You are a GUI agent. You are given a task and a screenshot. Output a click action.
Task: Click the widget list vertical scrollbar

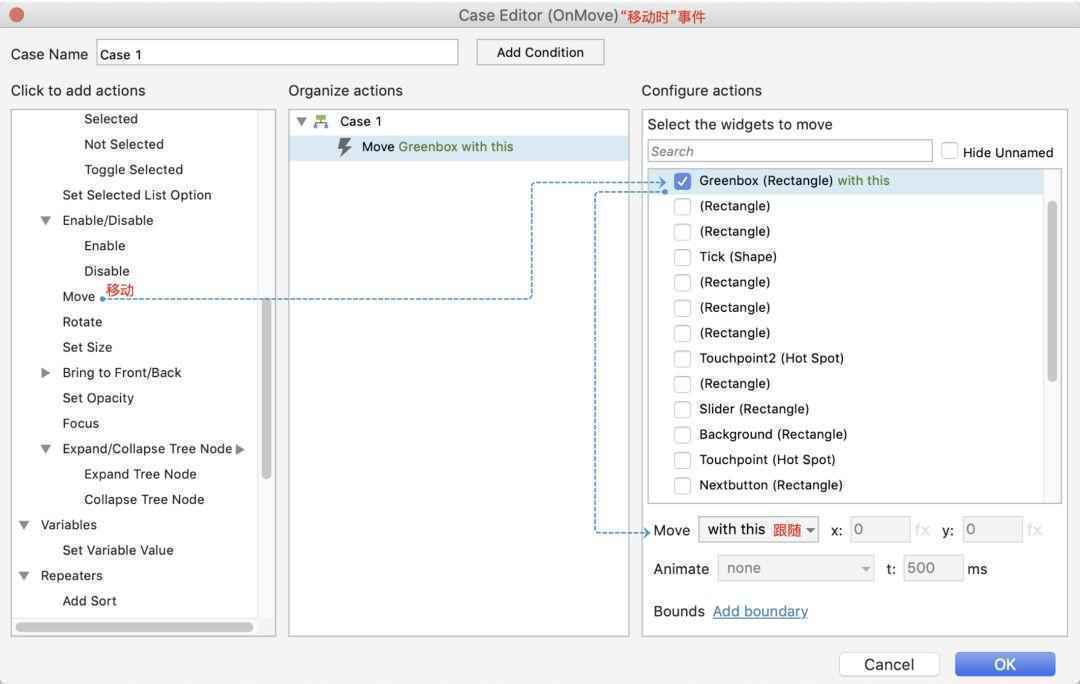(x=1052, y=291)
